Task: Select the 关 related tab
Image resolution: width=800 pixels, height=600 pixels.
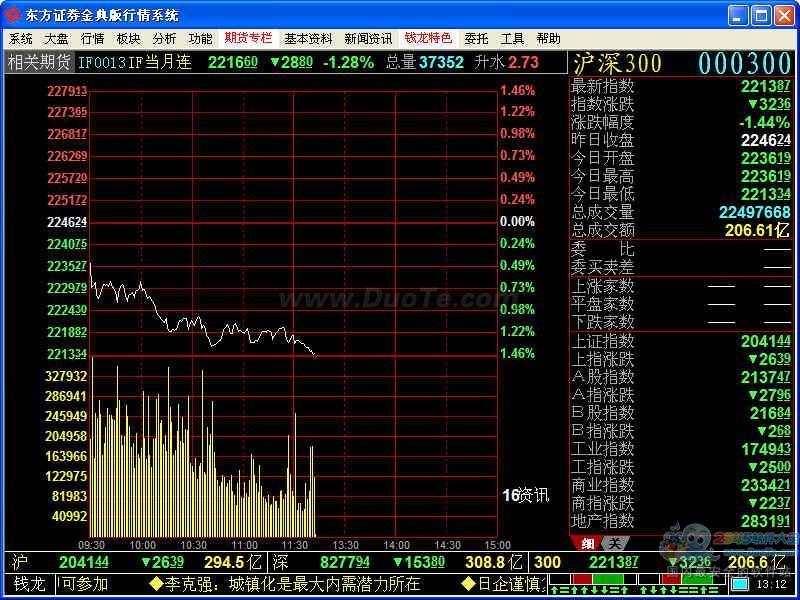Action: pyautogui.click(x=615, y=544)
